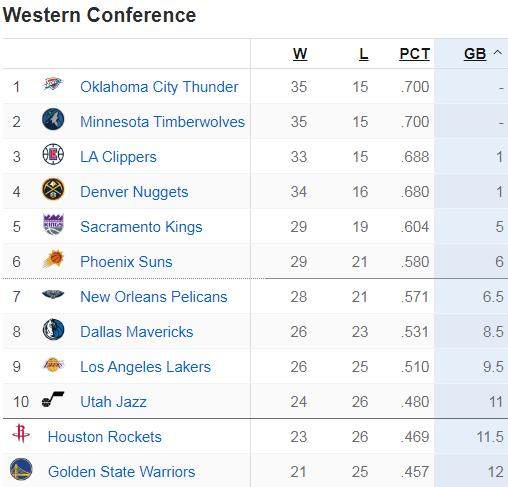The width and height of the screenshot is (508, 487).
Task: Select the Dallas Mavericks logo
Action: tap(53, 330)
